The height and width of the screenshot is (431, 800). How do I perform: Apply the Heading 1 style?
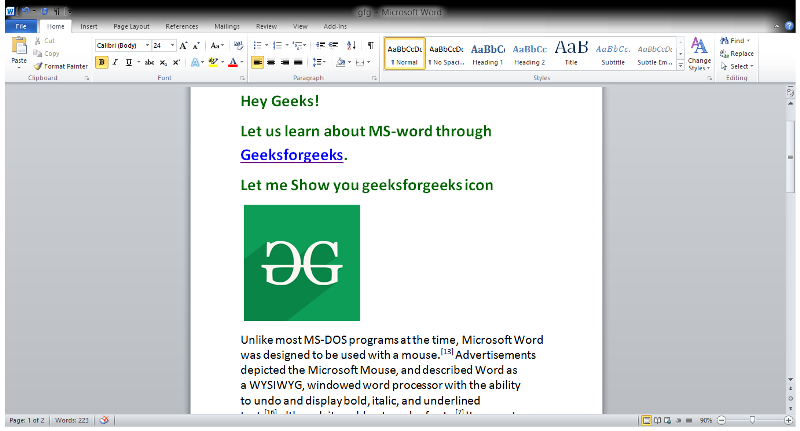487,53
